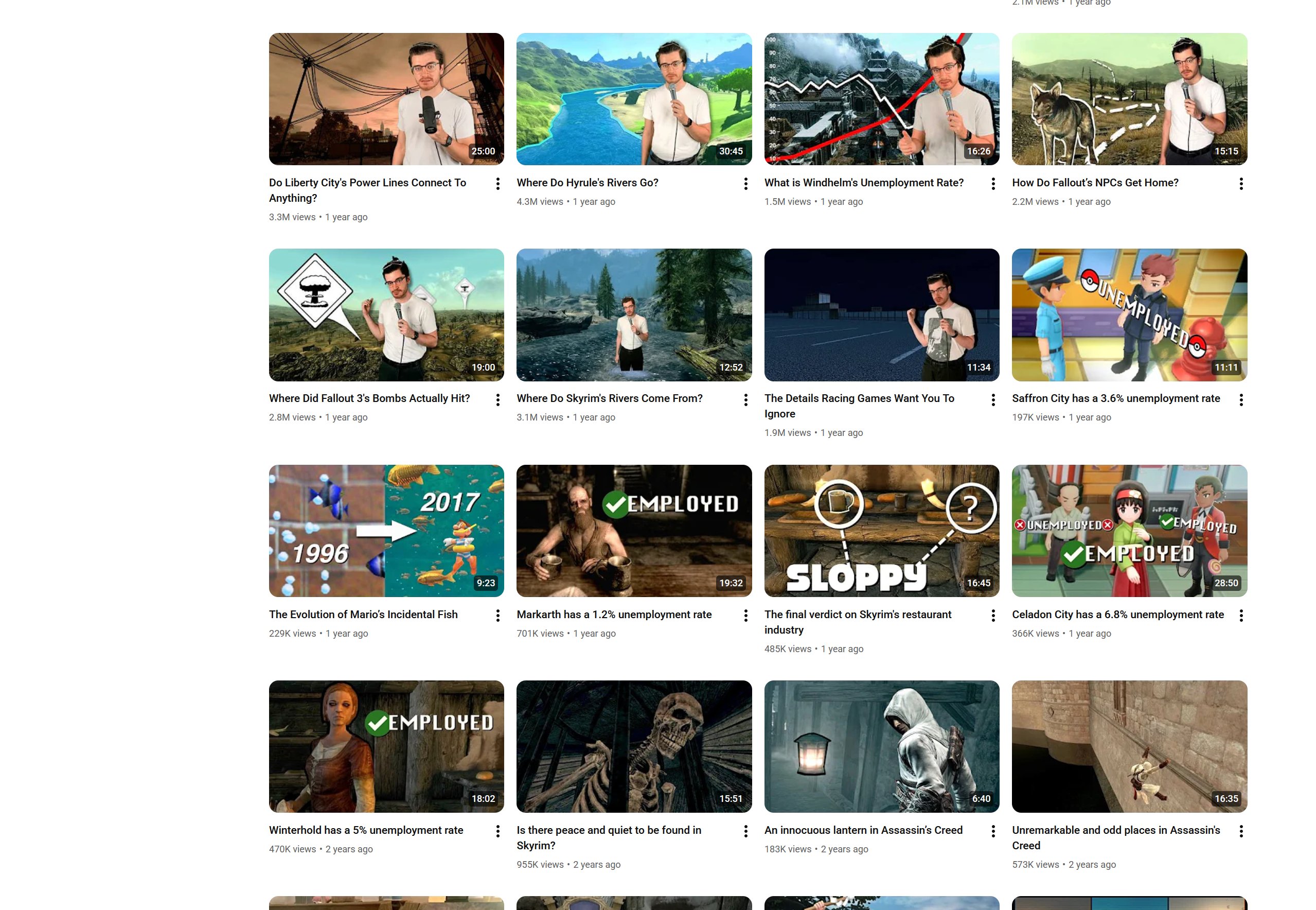Click the SLOPPY Skyrim restaurant thumbnail
Viewport: 1316px width, 910px height.
click(881, 530)
